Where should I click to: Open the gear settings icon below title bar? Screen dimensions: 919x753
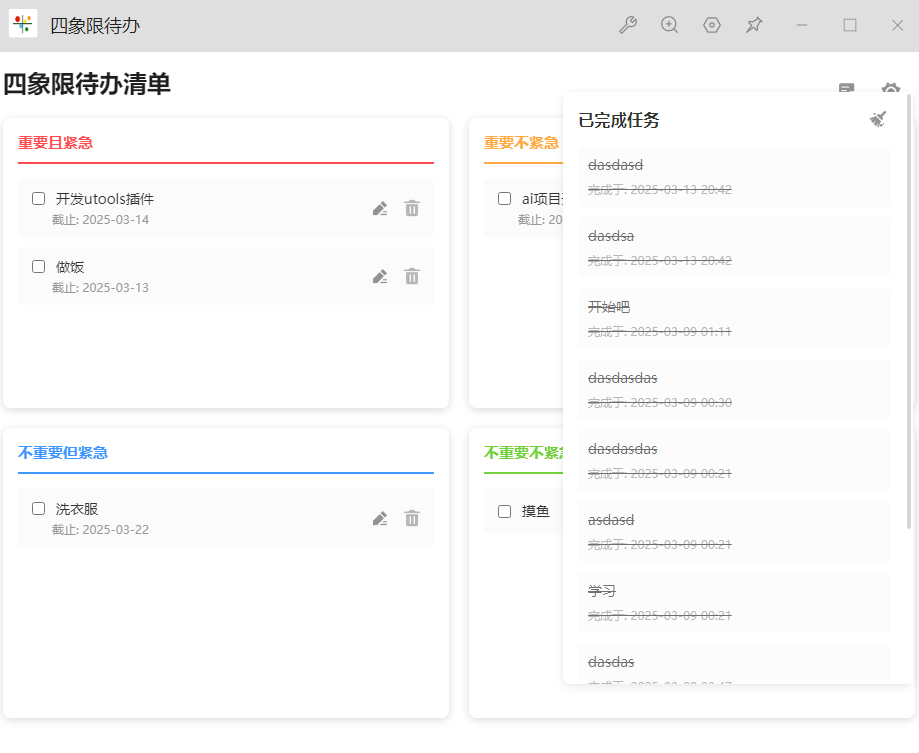click(x=891, y=88)
